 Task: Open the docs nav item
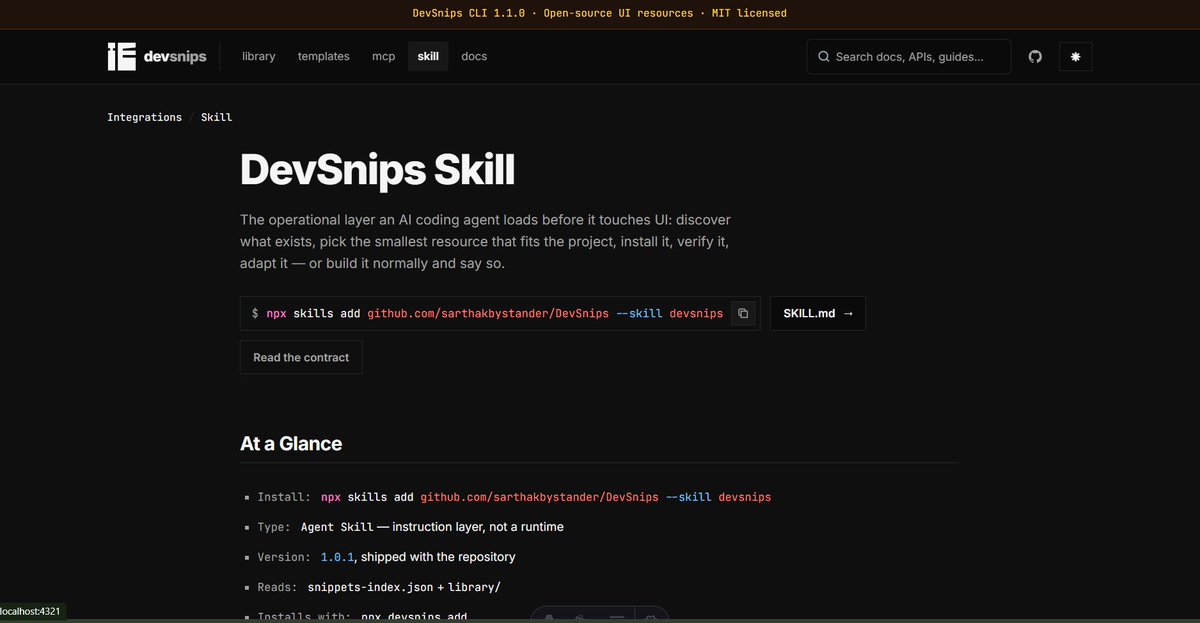[x=474, y=57]
